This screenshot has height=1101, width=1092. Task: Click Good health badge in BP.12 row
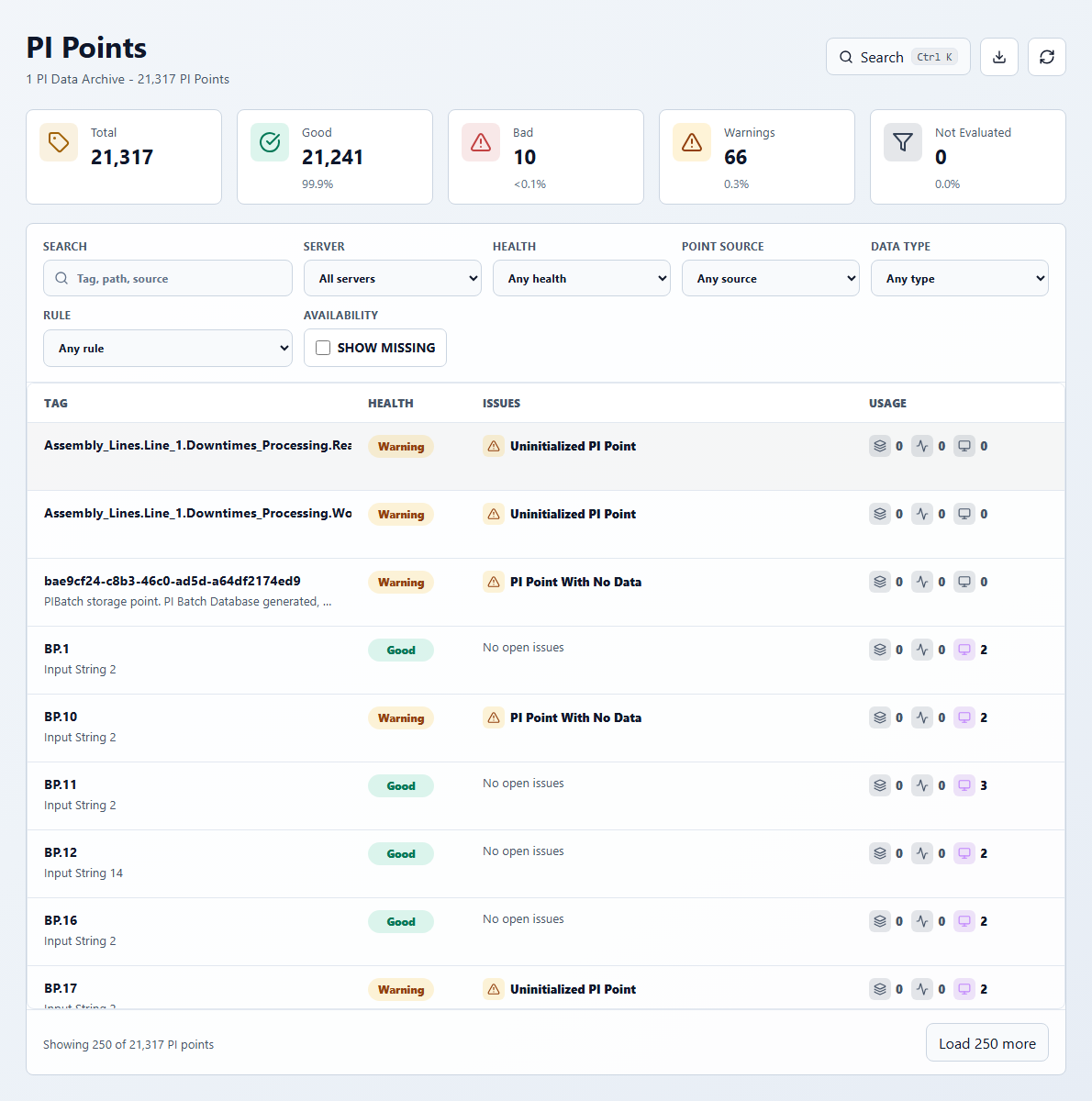coord(401,854)
